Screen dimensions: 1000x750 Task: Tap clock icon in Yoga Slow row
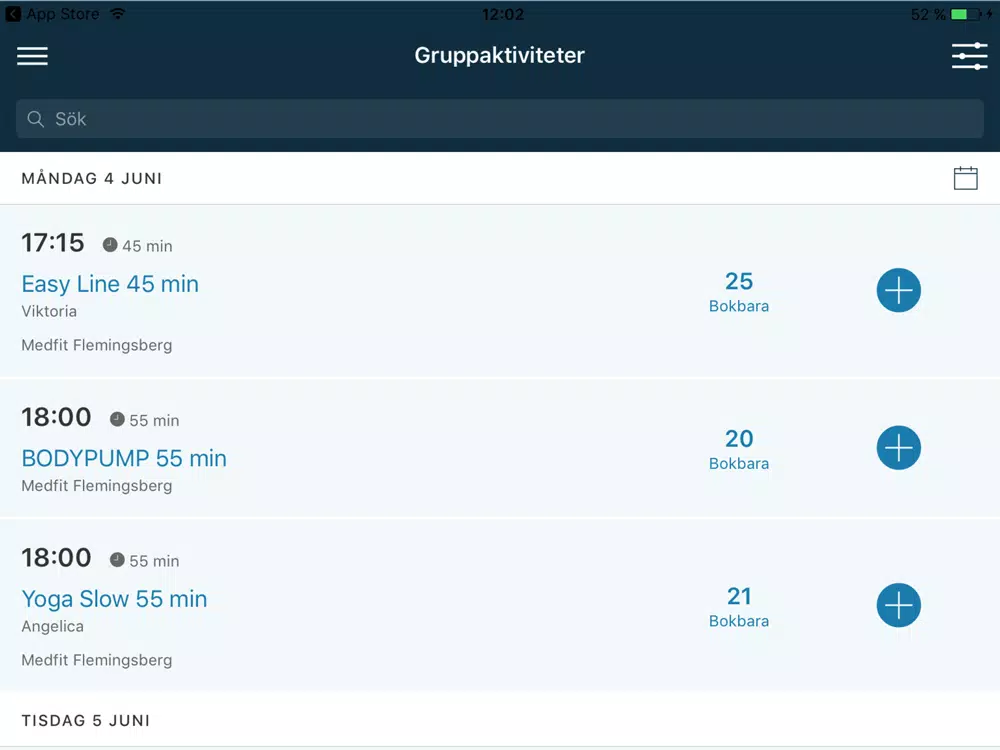117,559
